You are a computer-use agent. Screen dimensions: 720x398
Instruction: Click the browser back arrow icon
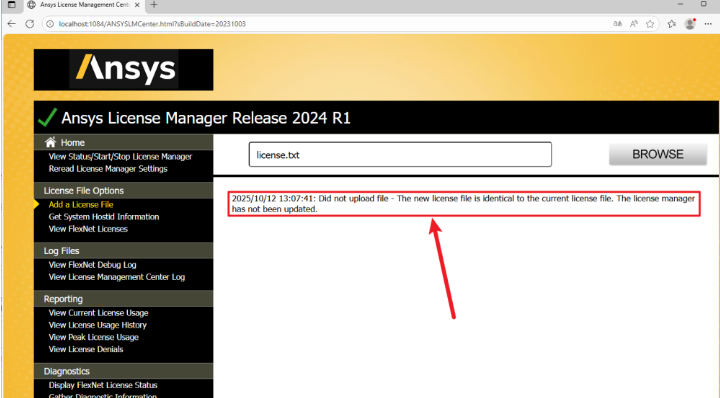[x=12, y=24]
